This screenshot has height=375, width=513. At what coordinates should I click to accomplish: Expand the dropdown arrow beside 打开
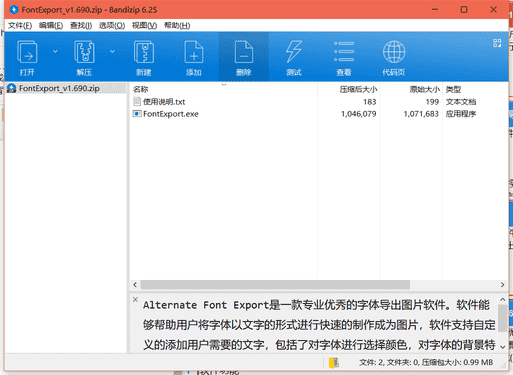tap(55, 51)
